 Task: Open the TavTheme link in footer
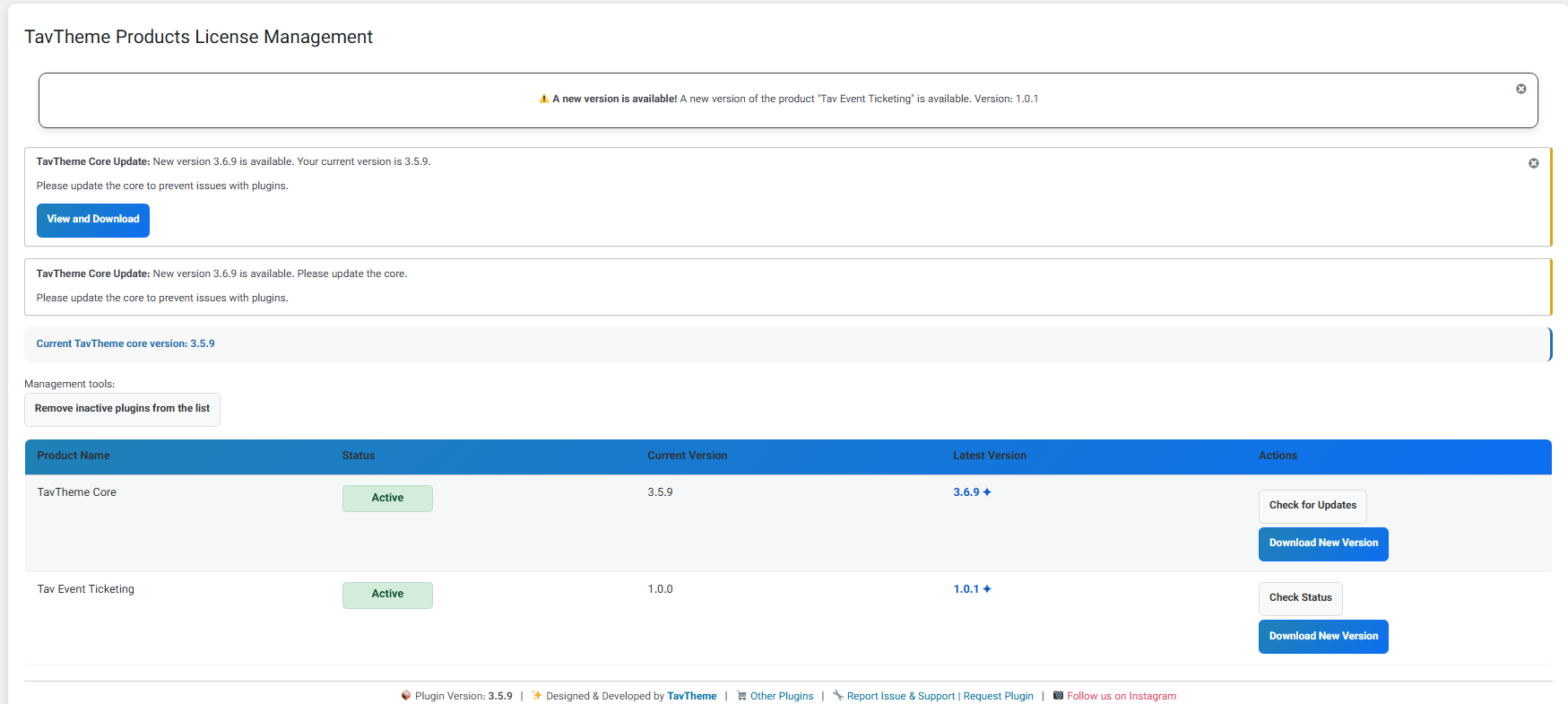pyautogui.click(x=692, y=696)
